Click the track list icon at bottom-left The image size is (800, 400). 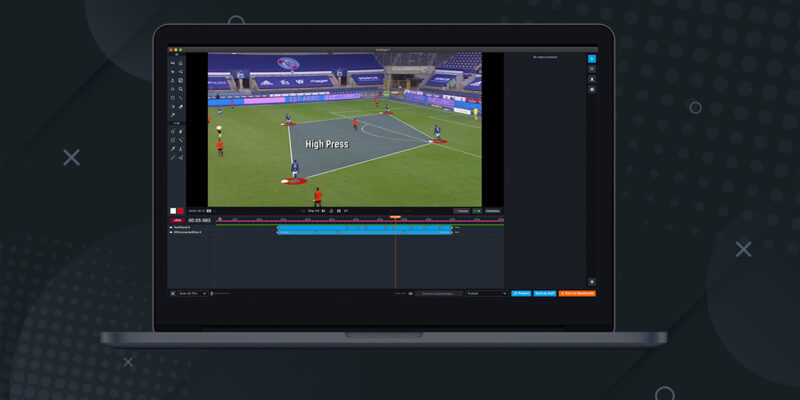coord(172,293)
